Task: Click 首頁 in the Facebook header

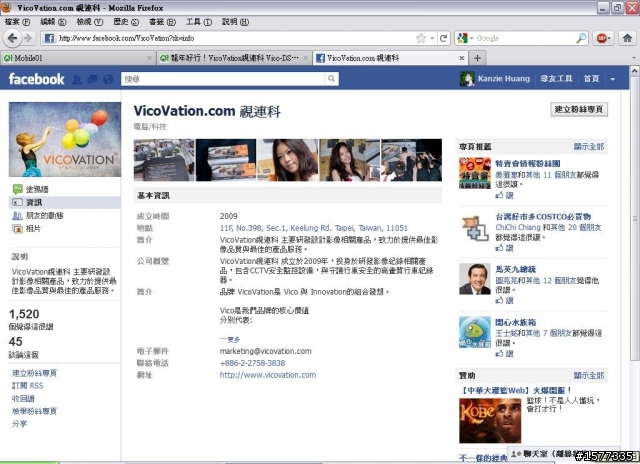Action: tap(591, 79)
